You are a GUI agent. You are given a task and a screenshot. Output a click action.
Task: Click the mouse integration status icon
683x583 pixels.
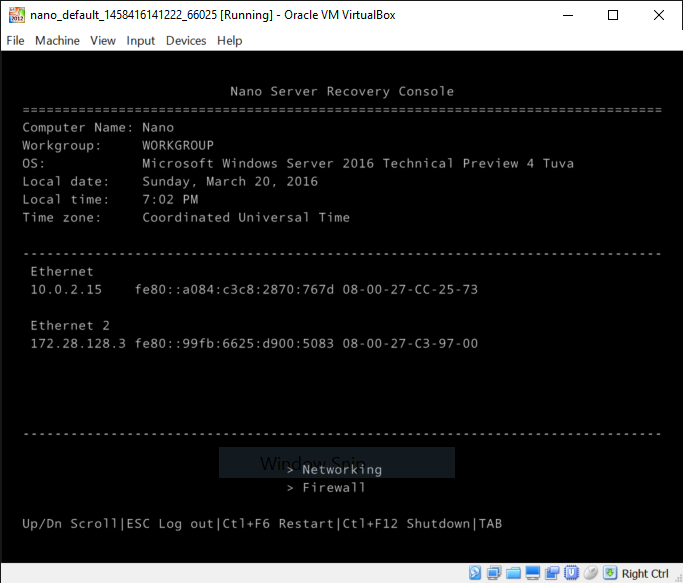tap(591, 573)
